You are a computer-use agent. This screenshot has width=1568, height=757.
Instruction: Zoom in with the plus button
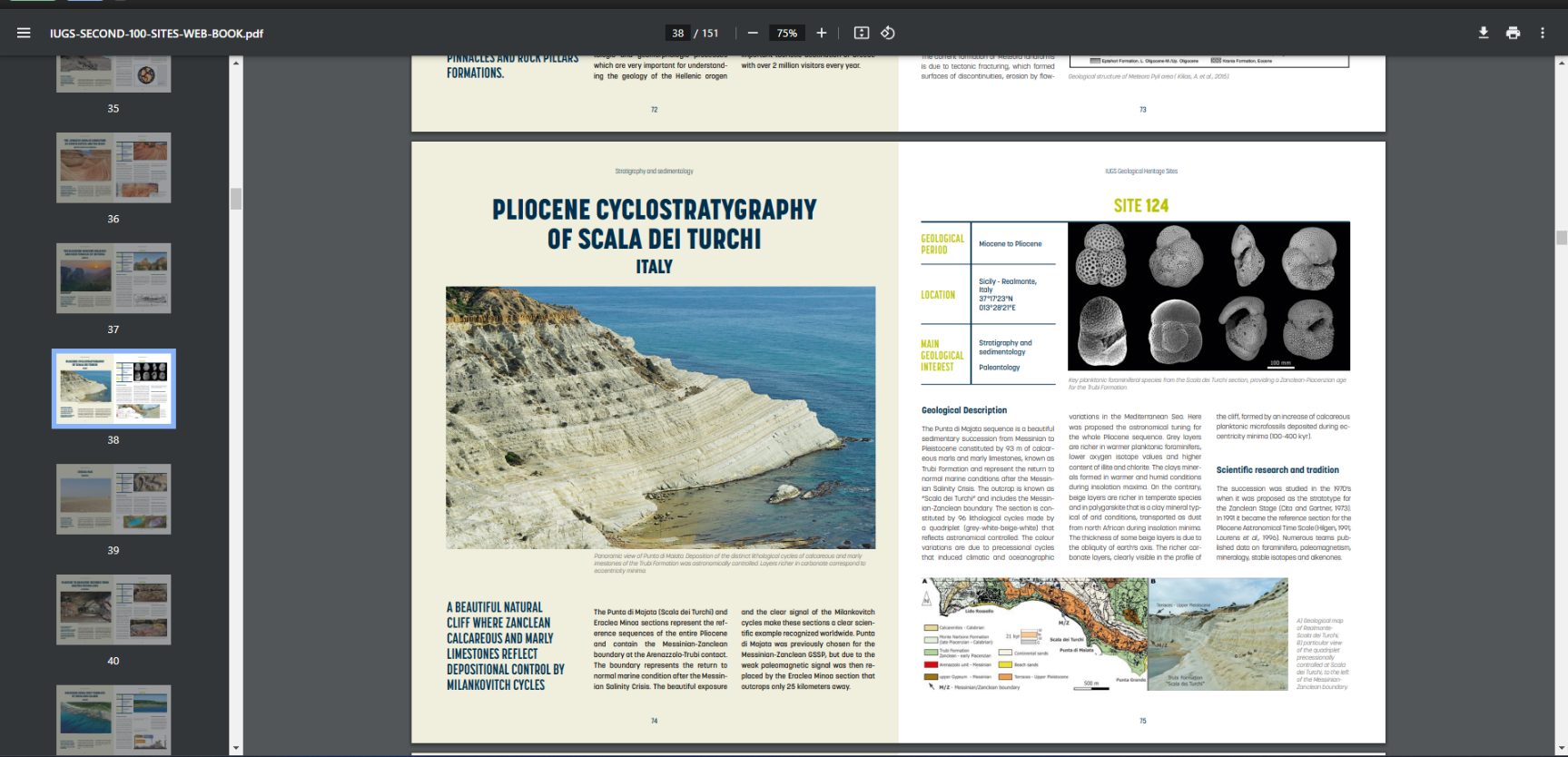pyautogui.click(x=822, y=33)
